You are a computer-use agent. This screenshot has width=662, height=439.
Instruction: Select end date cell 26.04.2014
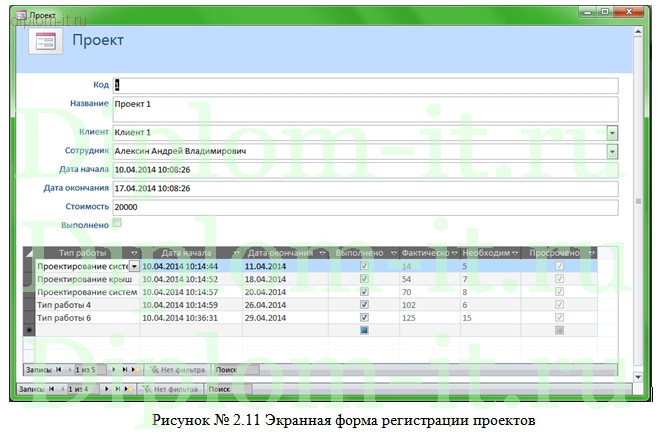coord(286,305)
